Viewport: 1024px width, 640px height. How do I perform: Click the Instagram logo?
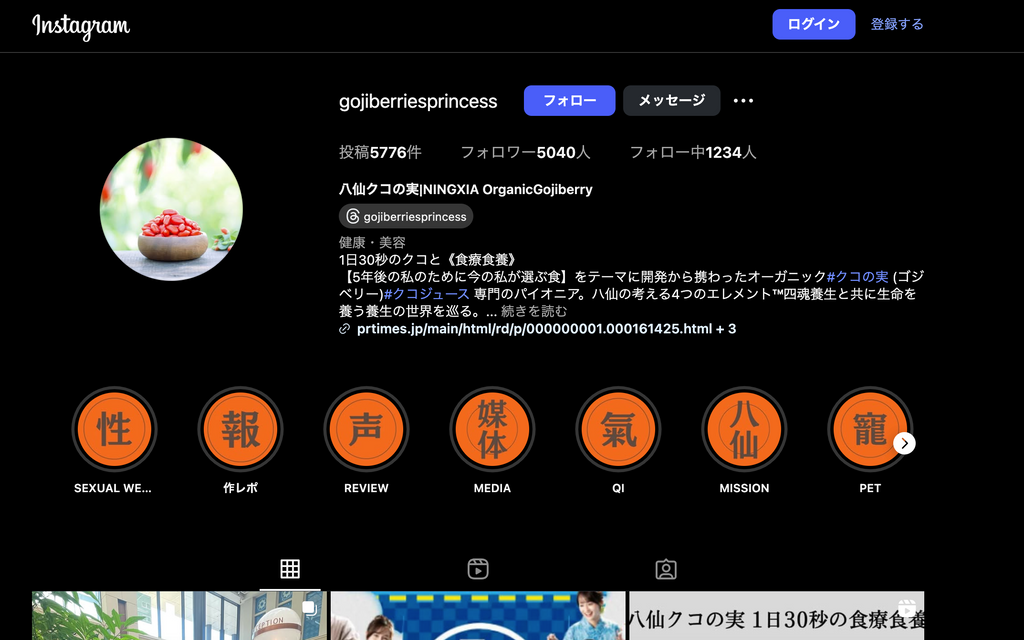[x=81, y=25]
